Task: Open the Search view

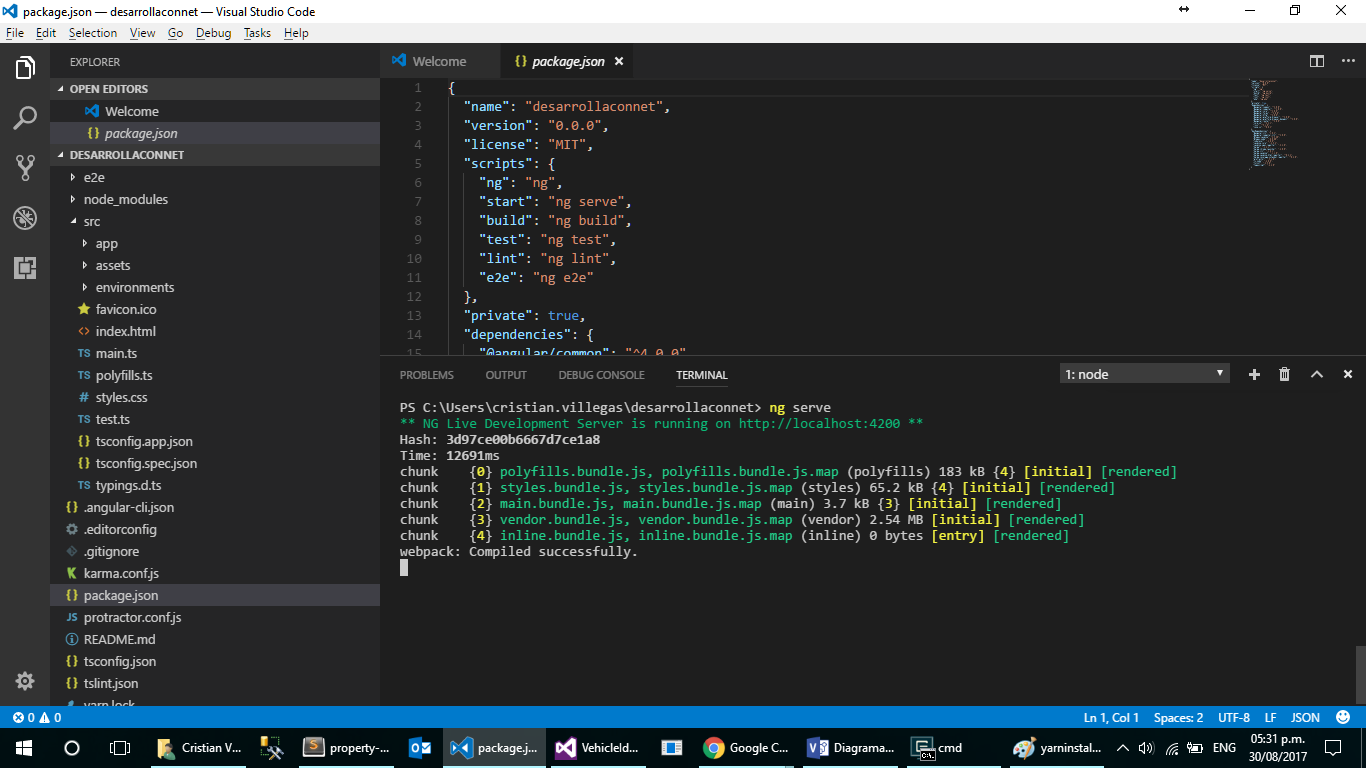Action: click(25, 118)
